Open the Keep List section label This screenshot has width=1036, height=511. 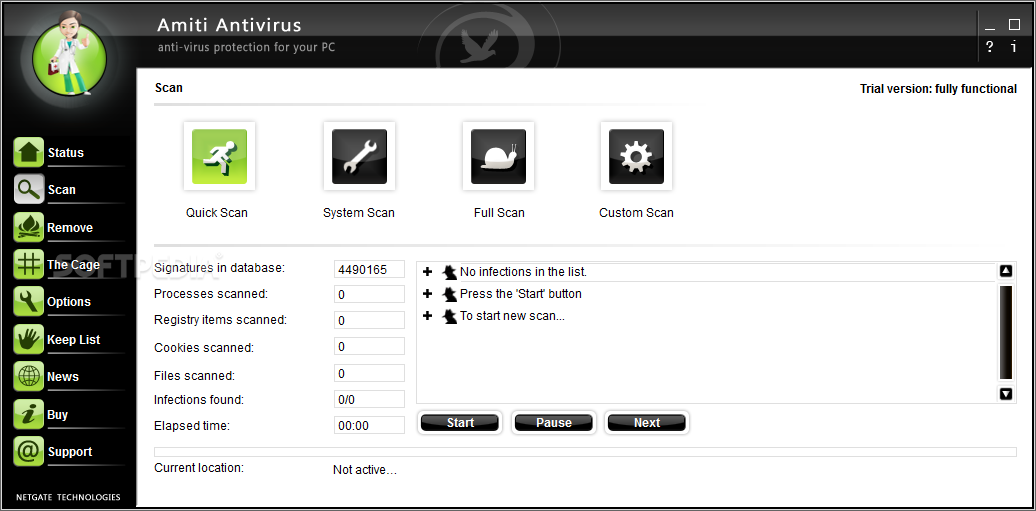click(73, 339)
